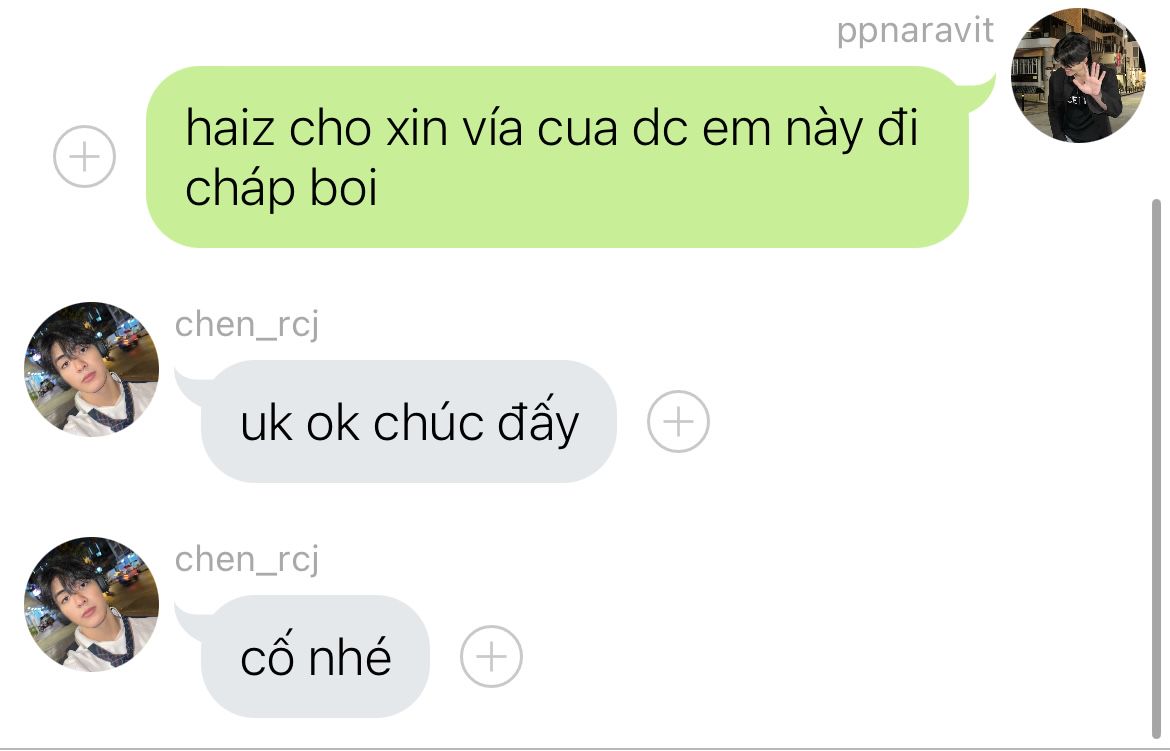This screenshot has height=751, width=1170.
Task: Click the word "haiz" in the green message
Action: 230,128
